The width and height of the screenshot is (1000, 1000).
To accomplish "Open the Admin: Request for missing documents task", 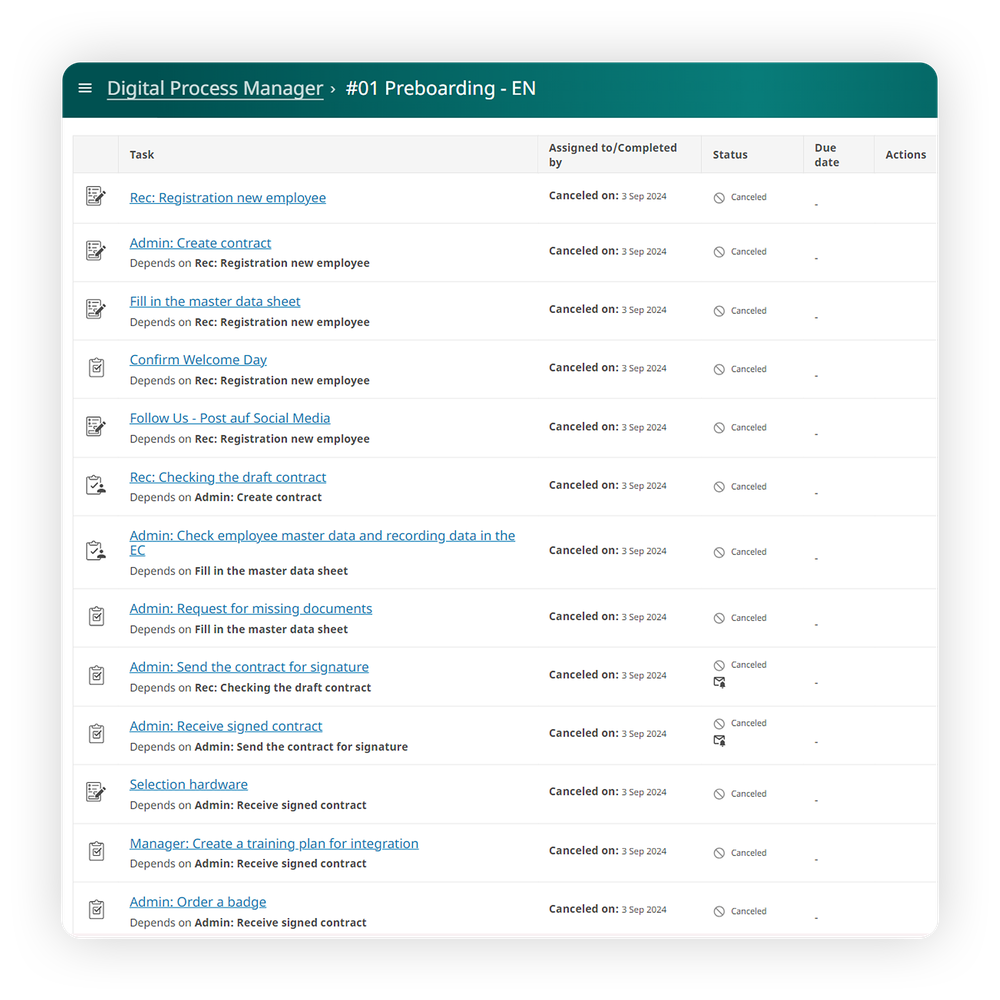I will [250, 608].
